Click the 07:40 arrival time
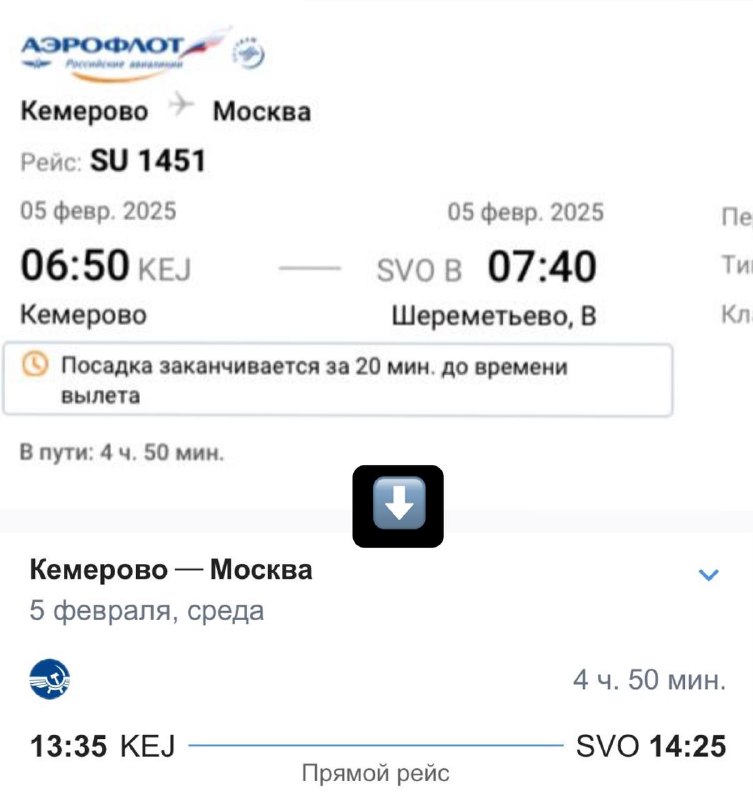Screen dimensions: 753x800 click(x=542, y=268)
